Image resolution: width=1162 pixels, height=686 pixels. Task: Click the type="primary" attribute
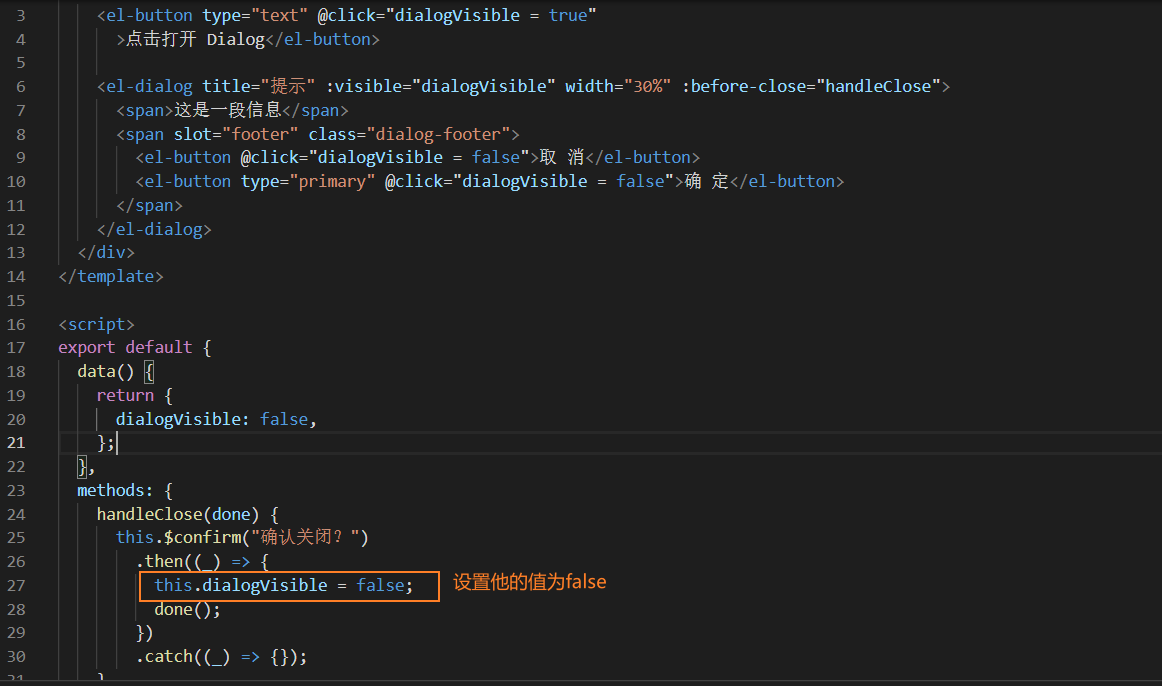[308, 182]
